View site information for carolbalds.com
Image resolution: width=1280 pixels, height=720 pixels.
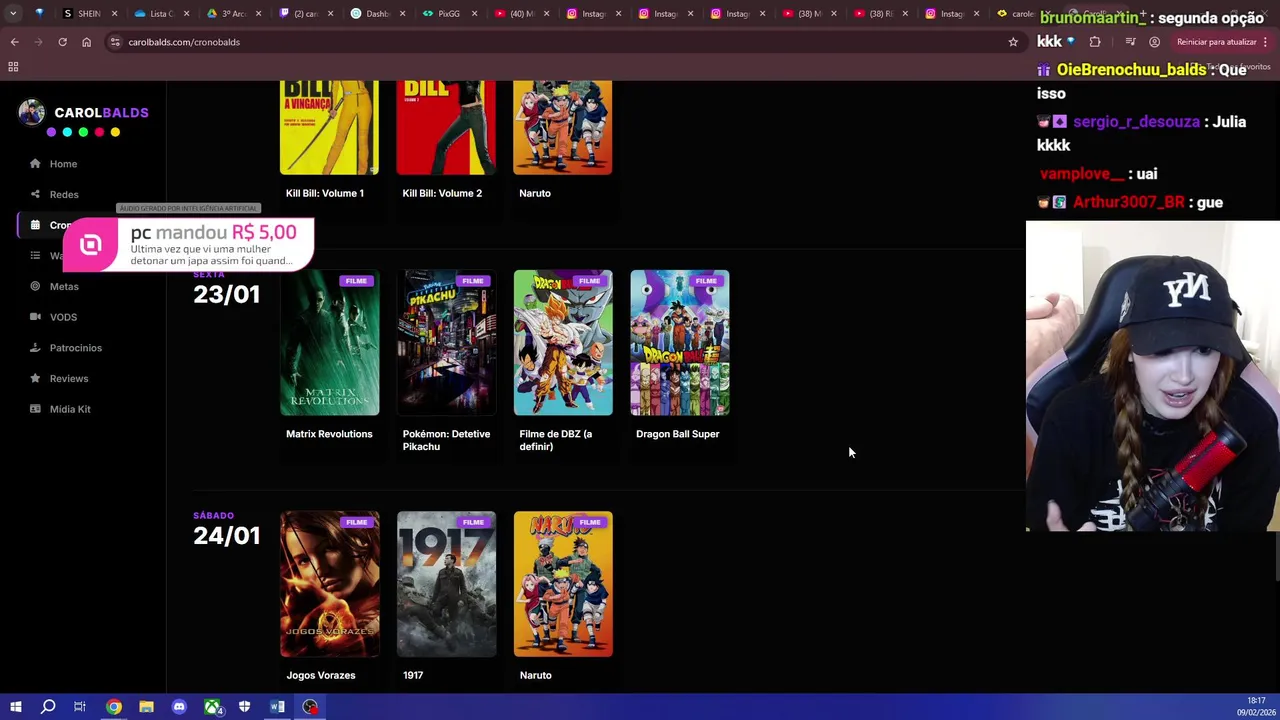[115, 42]
